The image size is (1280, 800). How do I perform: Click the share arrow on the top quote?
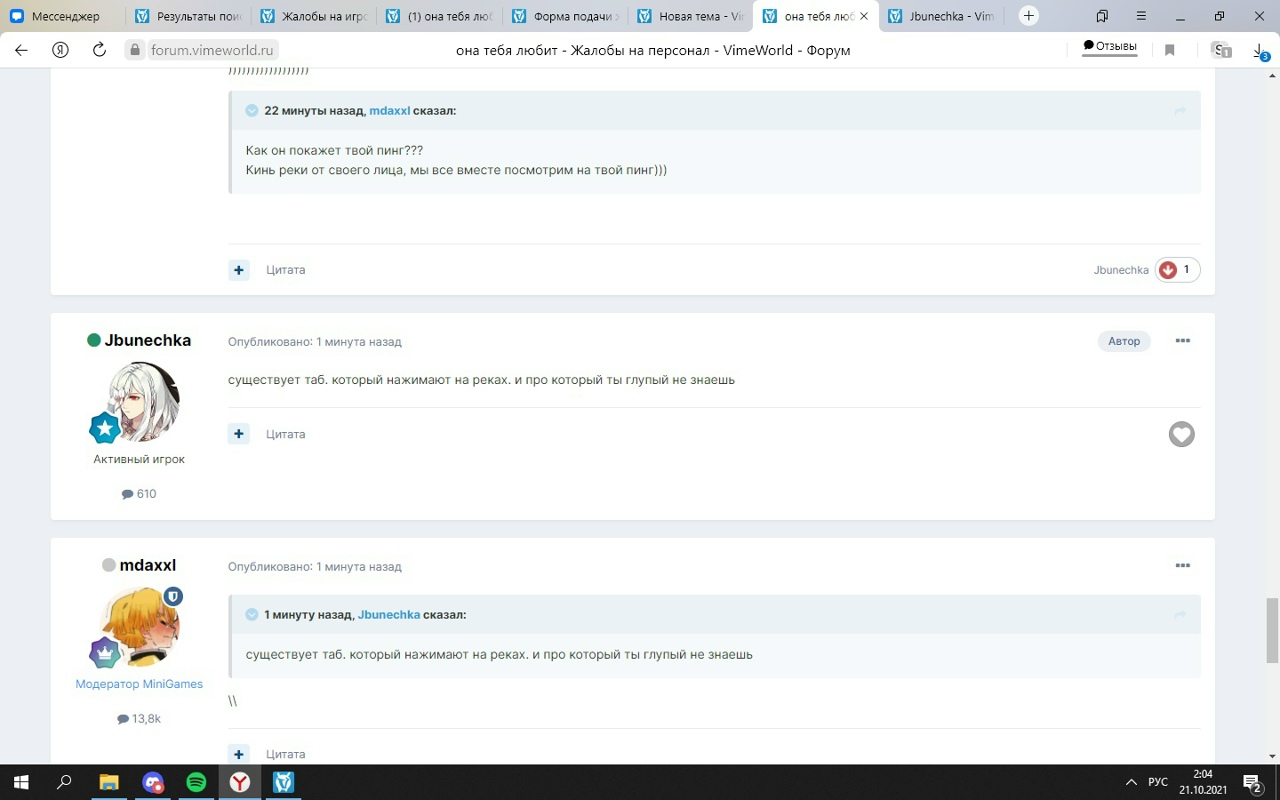coord(1180,111)
